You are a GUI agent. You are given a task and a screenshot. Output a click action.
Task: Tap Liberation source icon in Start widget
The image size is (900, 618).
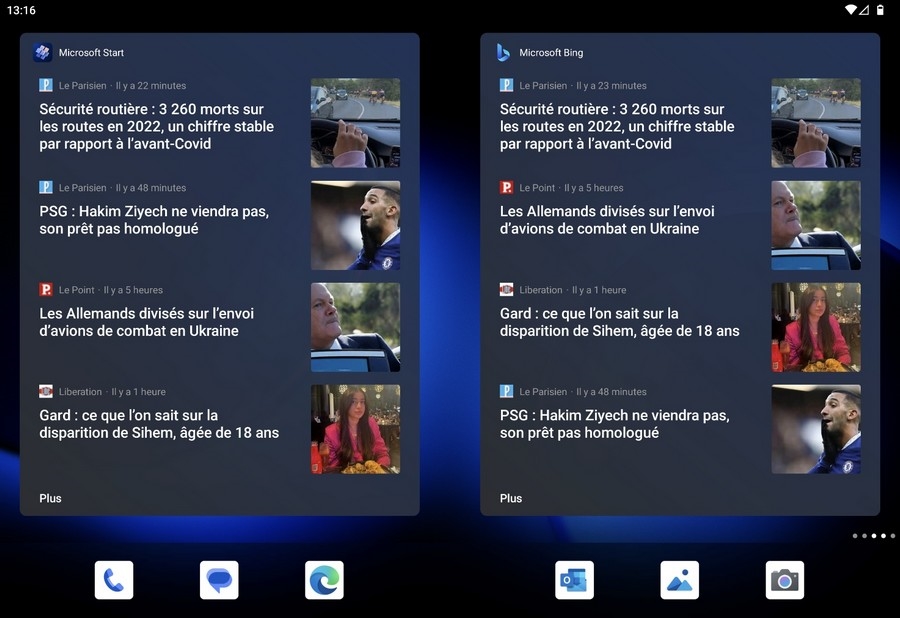(x=46, y=391)
